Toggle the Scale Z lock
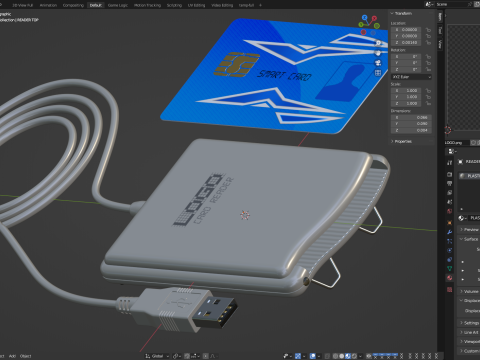 pos(428,103)
